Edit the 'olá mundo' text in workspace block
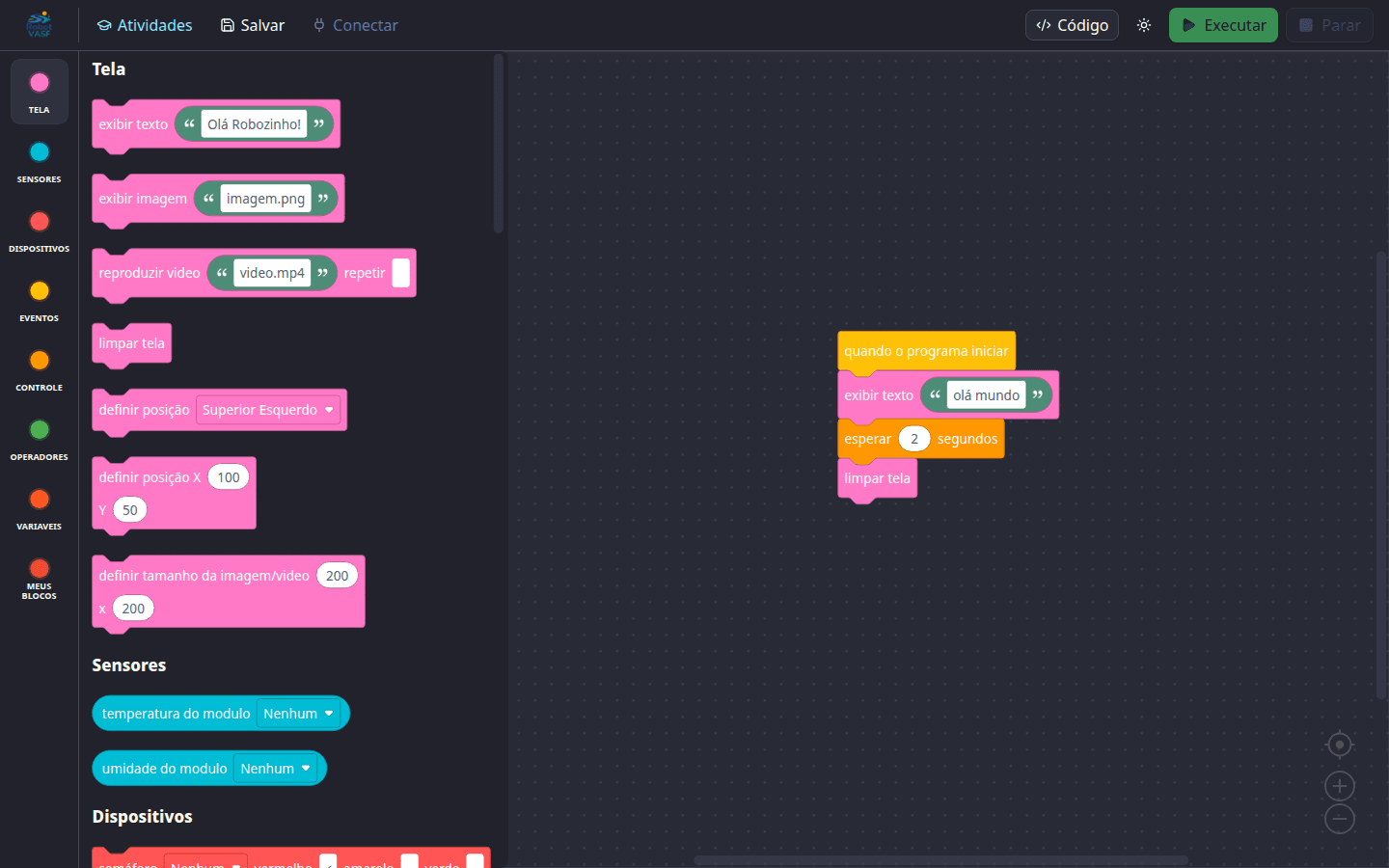 (x=986, y=395)
